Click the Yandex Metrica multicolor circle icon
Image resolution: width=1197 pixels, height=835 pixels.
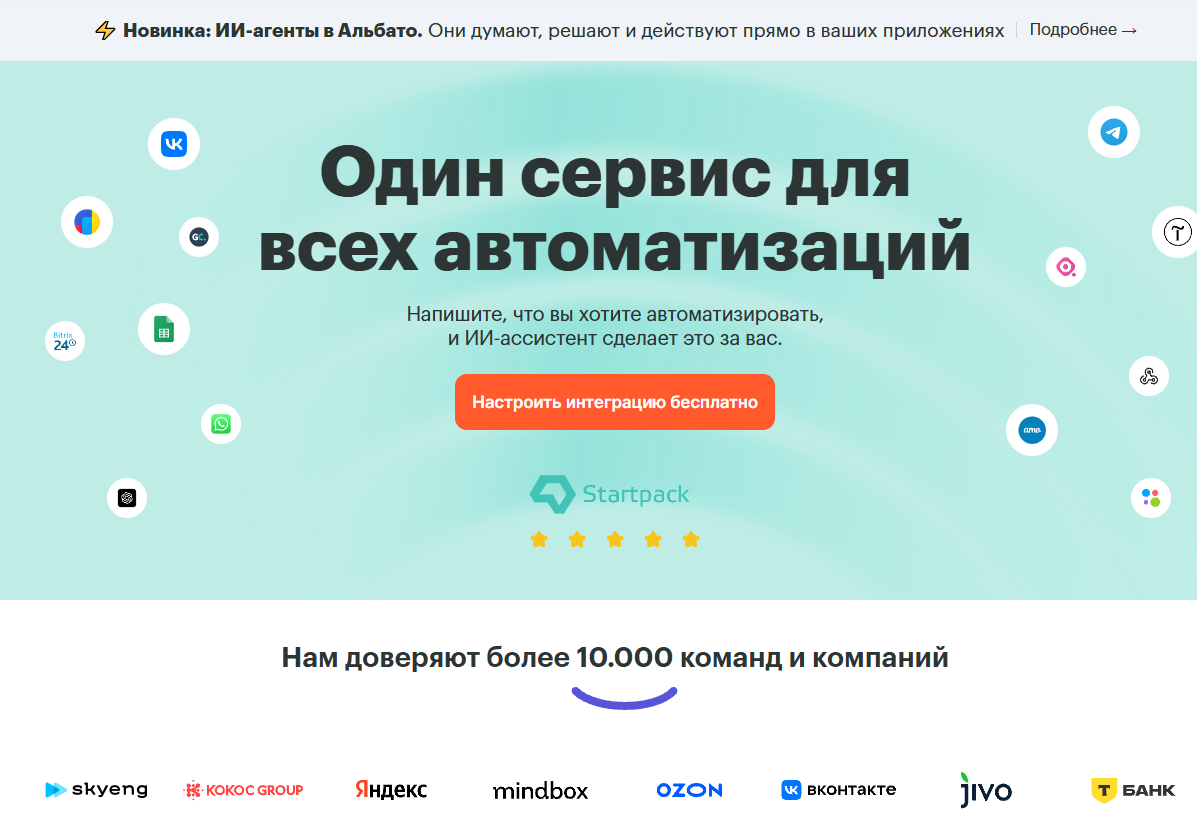tap(87, 222)
